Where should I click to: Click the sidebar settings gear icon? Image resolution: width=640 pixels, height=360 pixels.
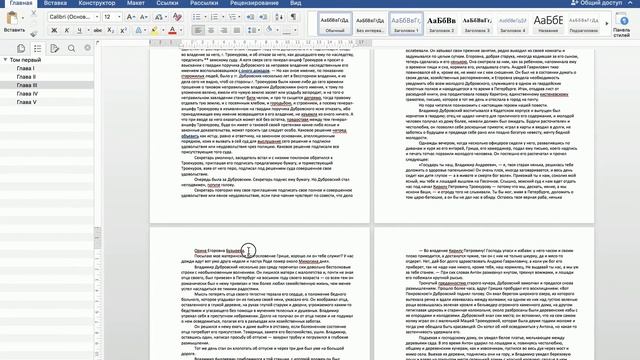(87, 48)
